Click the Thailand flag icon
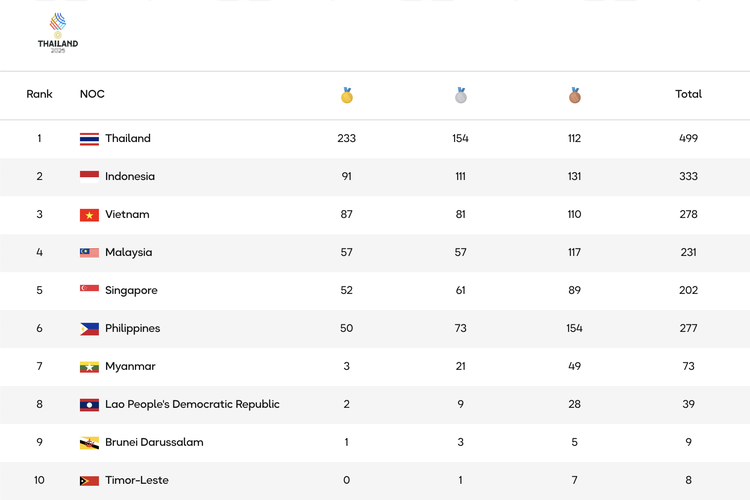 click(x=89, y=139)
